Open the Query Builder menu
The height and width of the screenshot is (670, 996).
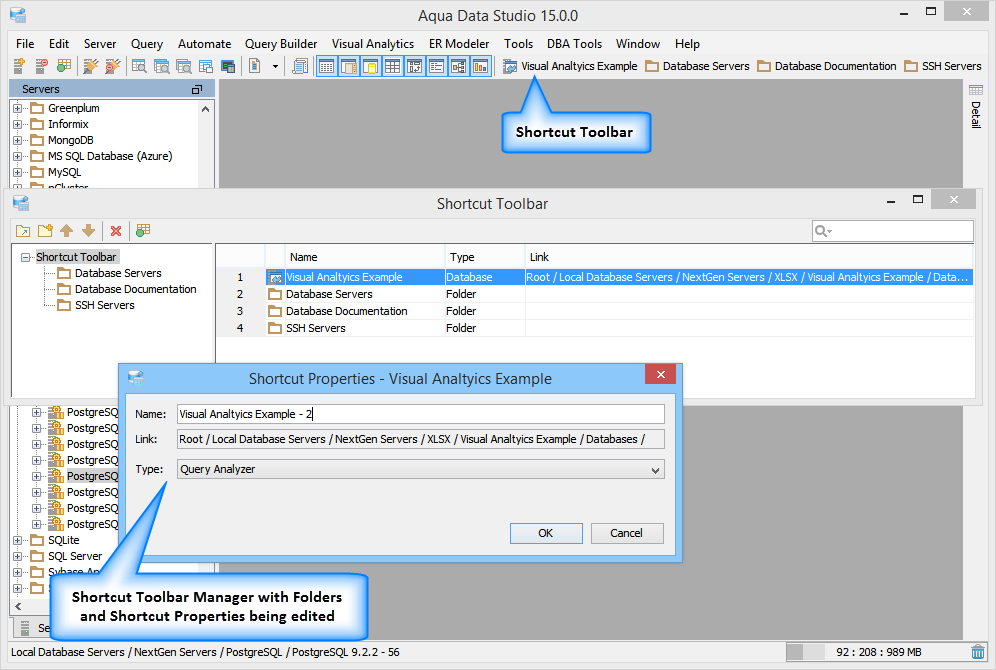pos(281,44)
